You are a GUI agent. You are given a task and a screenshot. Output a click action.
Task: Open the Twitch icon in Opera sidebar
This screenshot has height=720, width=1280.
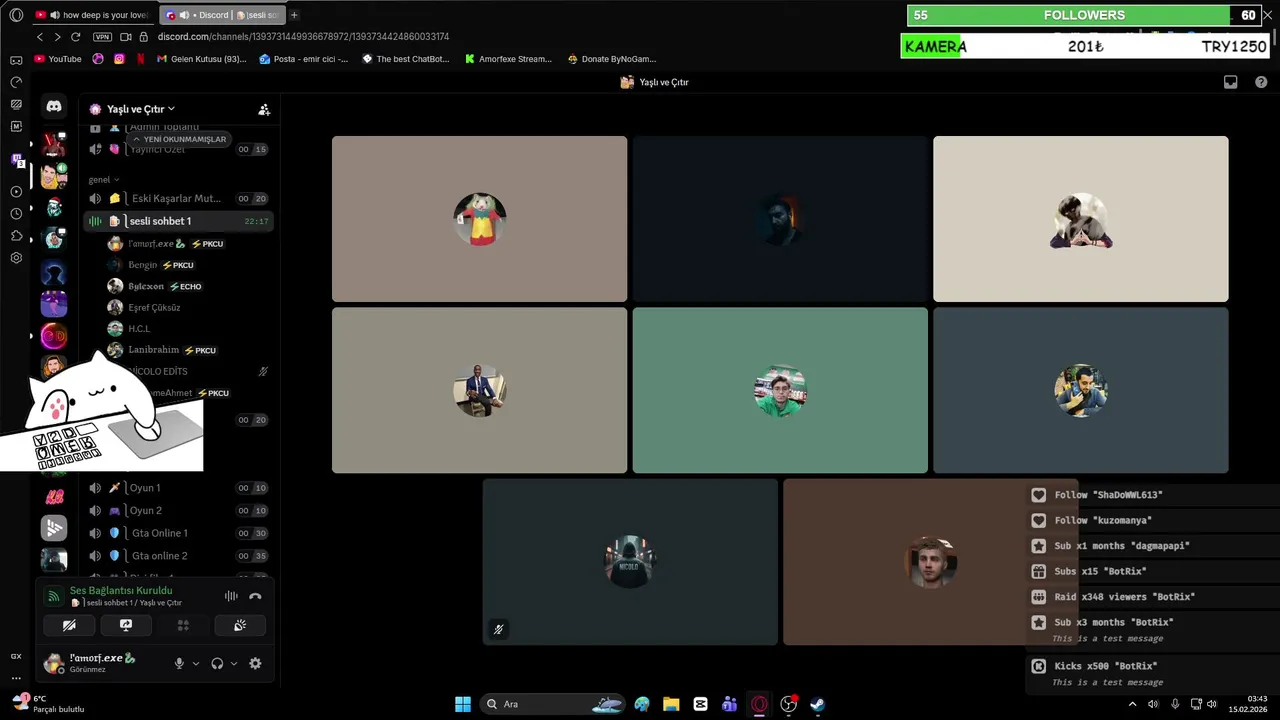tap(16, 159)
